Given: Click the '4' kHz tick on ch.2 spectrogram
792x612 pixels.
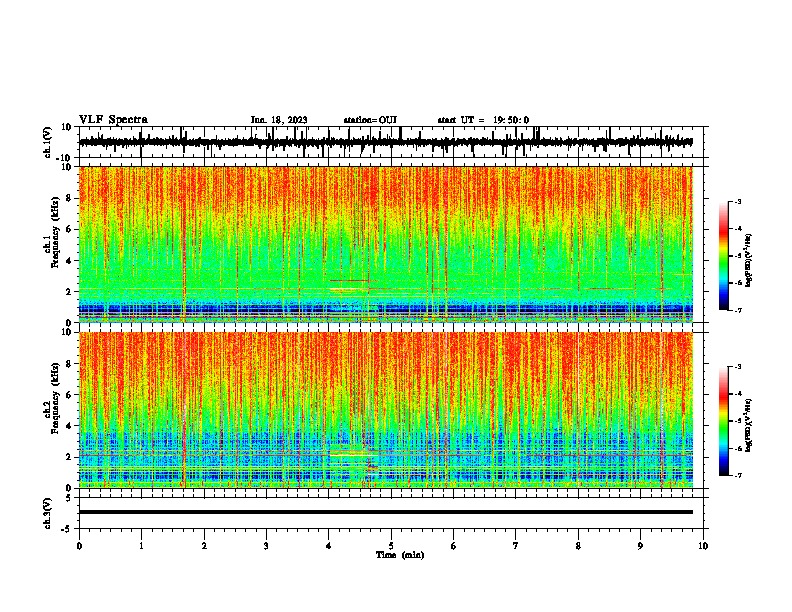Looking at the screenshot, I should (70, 426).
